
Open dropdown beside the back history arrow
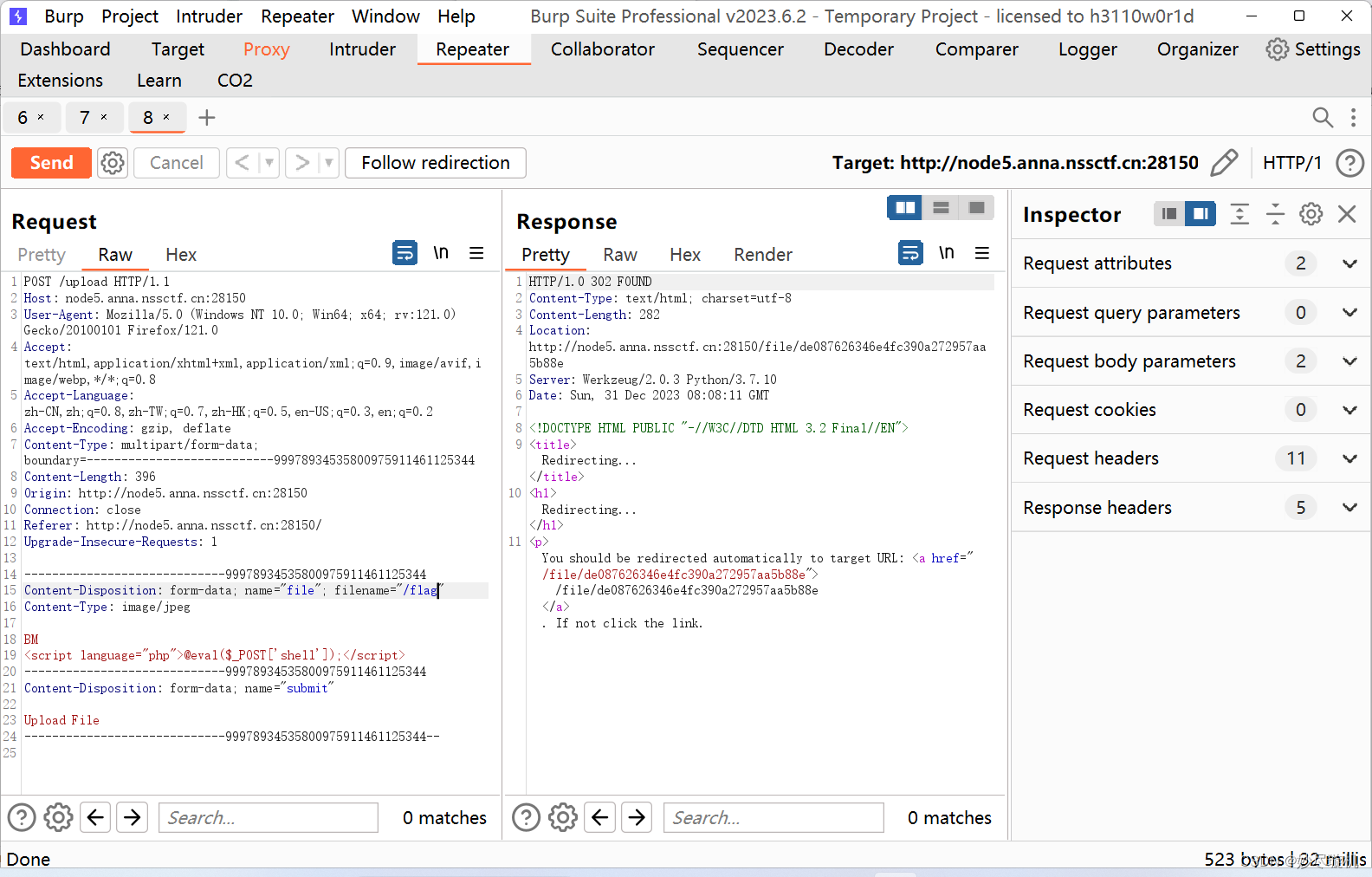269,163
